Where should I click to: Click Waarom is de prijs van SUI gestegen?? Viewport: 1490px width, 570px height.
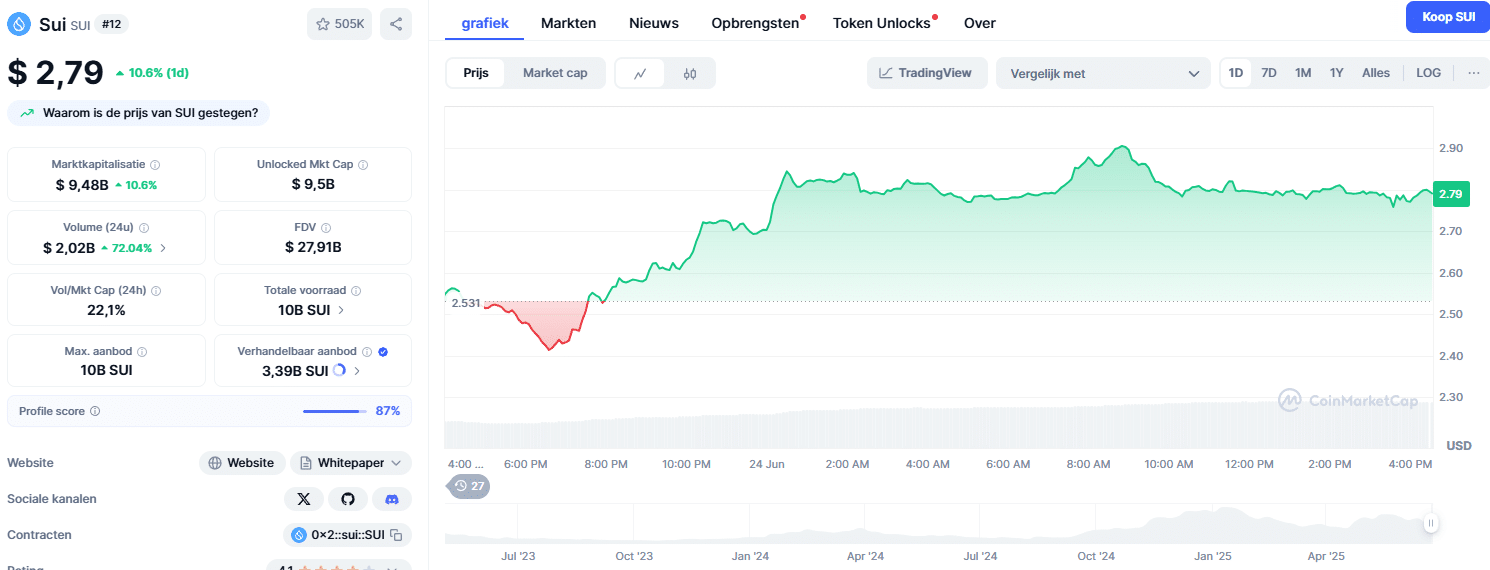tap(138, 113)
